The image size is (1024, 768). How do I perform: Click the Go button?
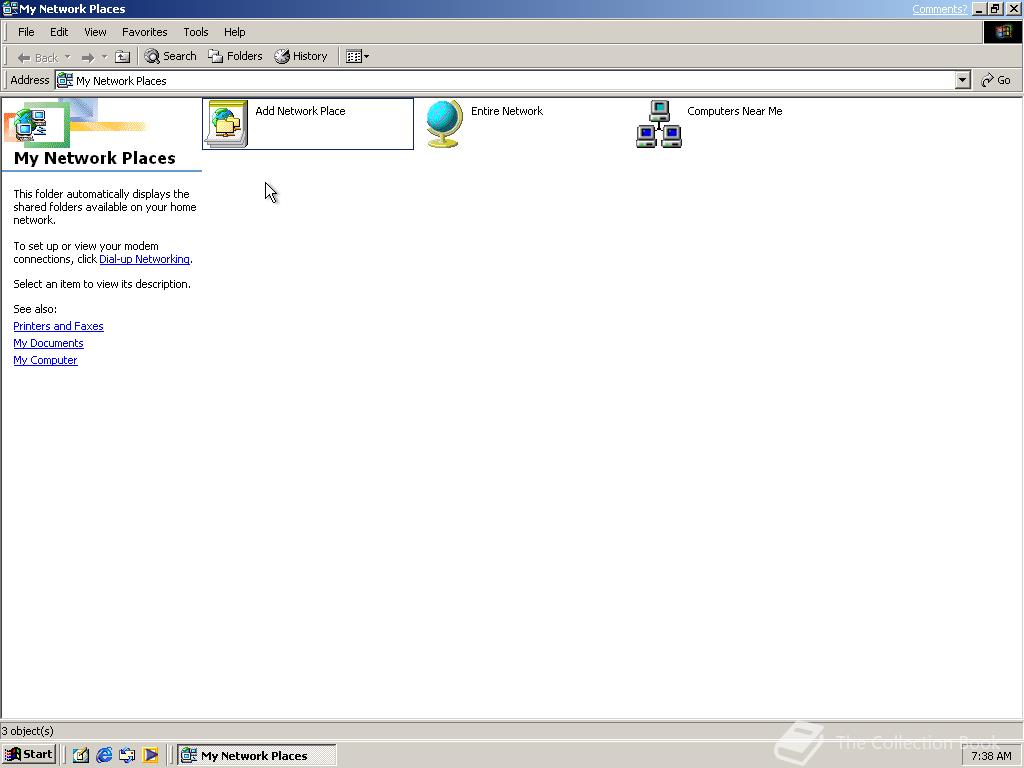996,80
